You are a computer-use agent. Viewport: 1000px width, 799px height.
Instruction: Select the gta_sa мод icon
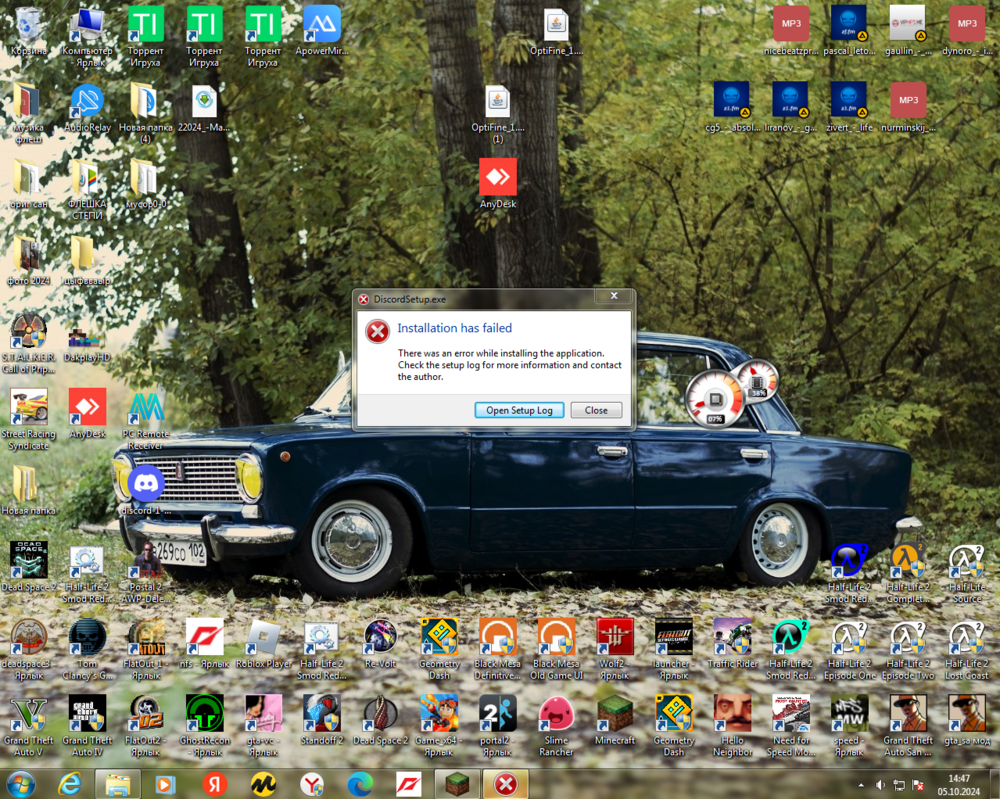coord(967,719)
